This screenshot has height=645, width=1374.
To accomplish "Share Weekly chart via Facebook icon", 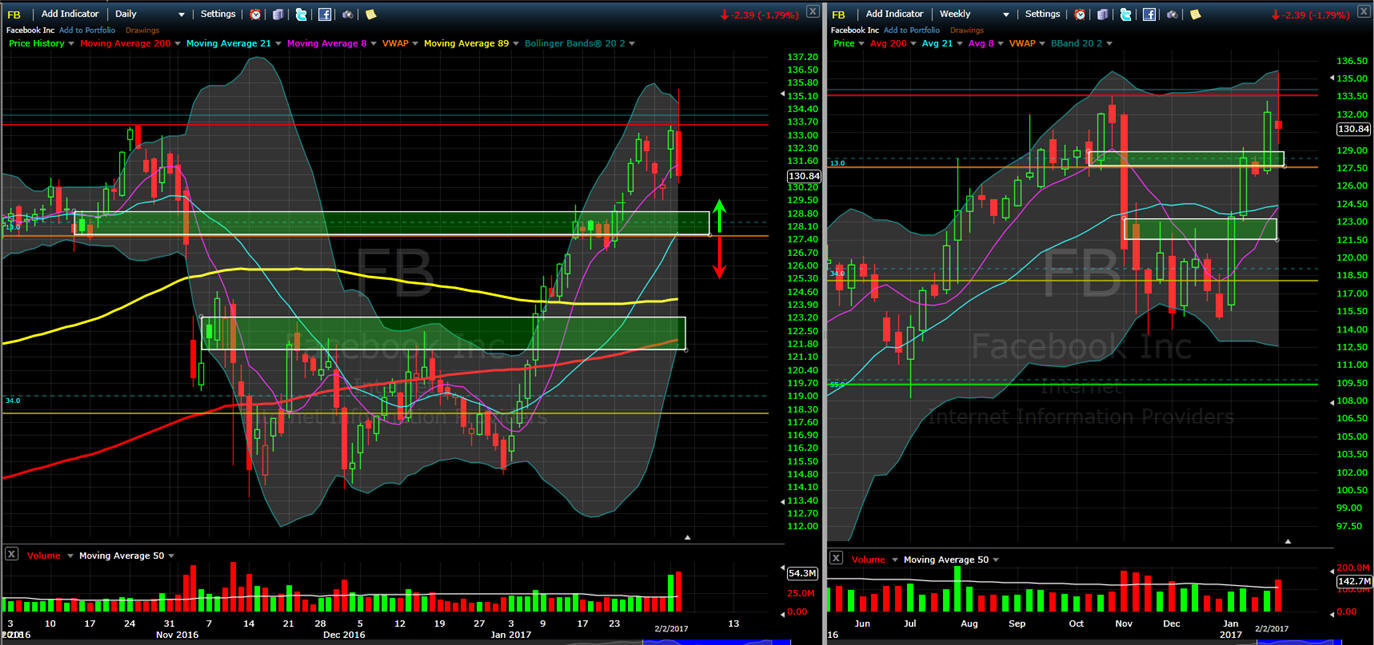I will tap(1149, 14).
